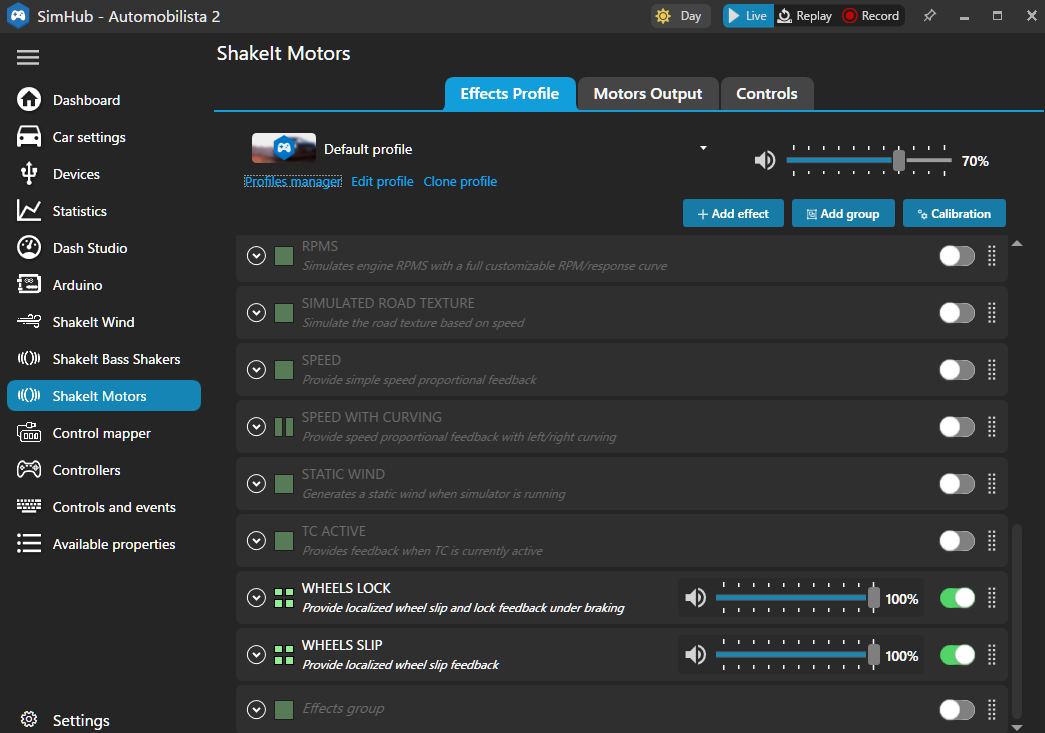Click the Available properties list icon
The image size is (1045, 733).
[x=29, y=544]
